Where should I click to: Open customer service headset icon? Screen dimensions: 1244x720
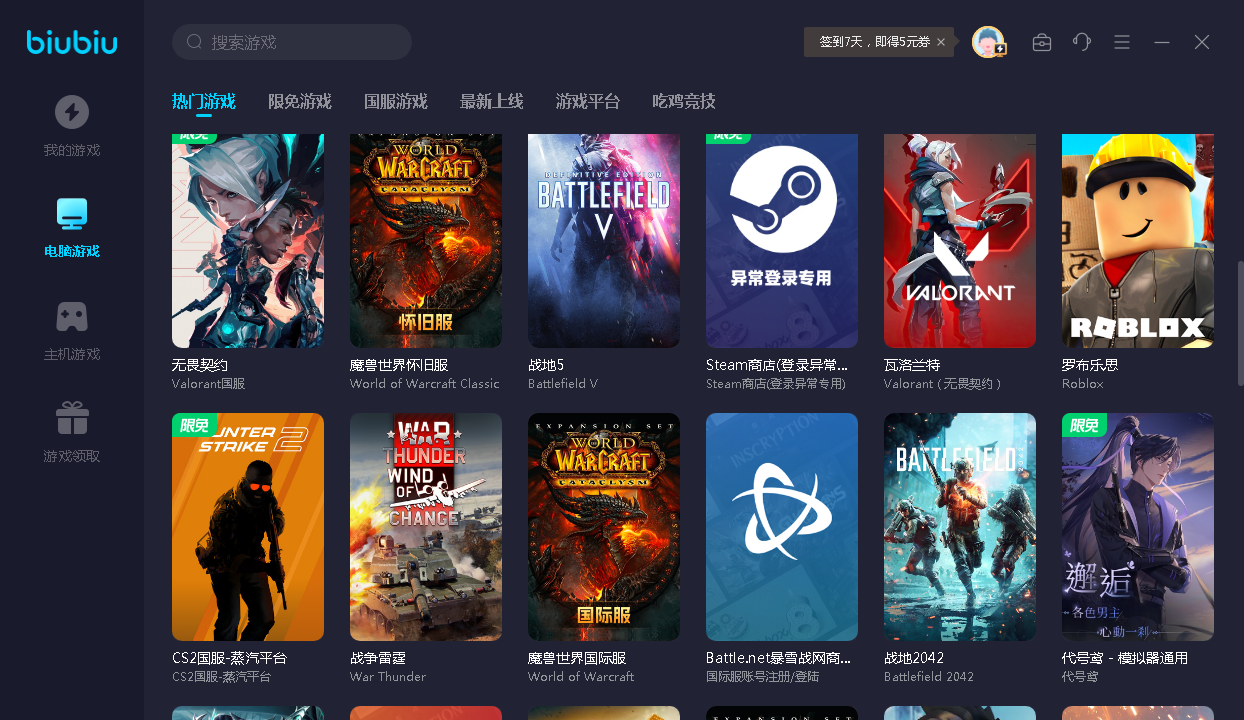pyautogui.click(x=1082, y=42)
